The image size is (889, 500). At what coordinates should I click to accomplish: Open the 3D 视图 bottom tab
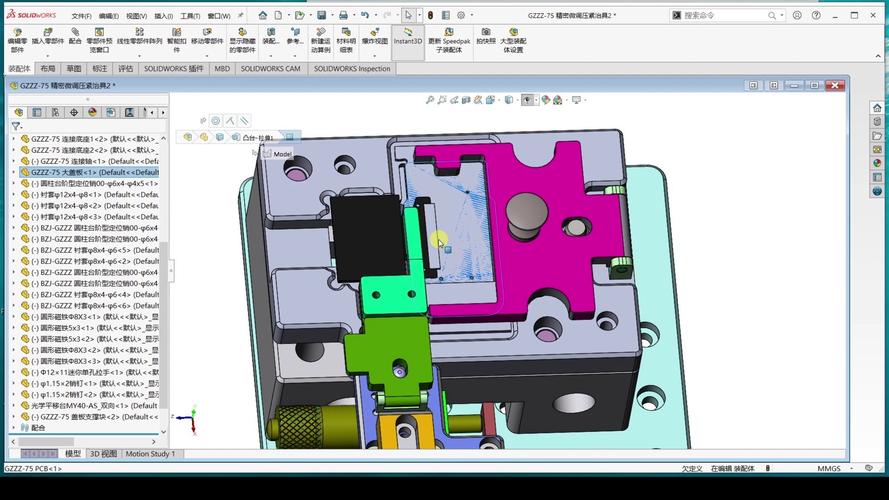[x=103, y=454]
